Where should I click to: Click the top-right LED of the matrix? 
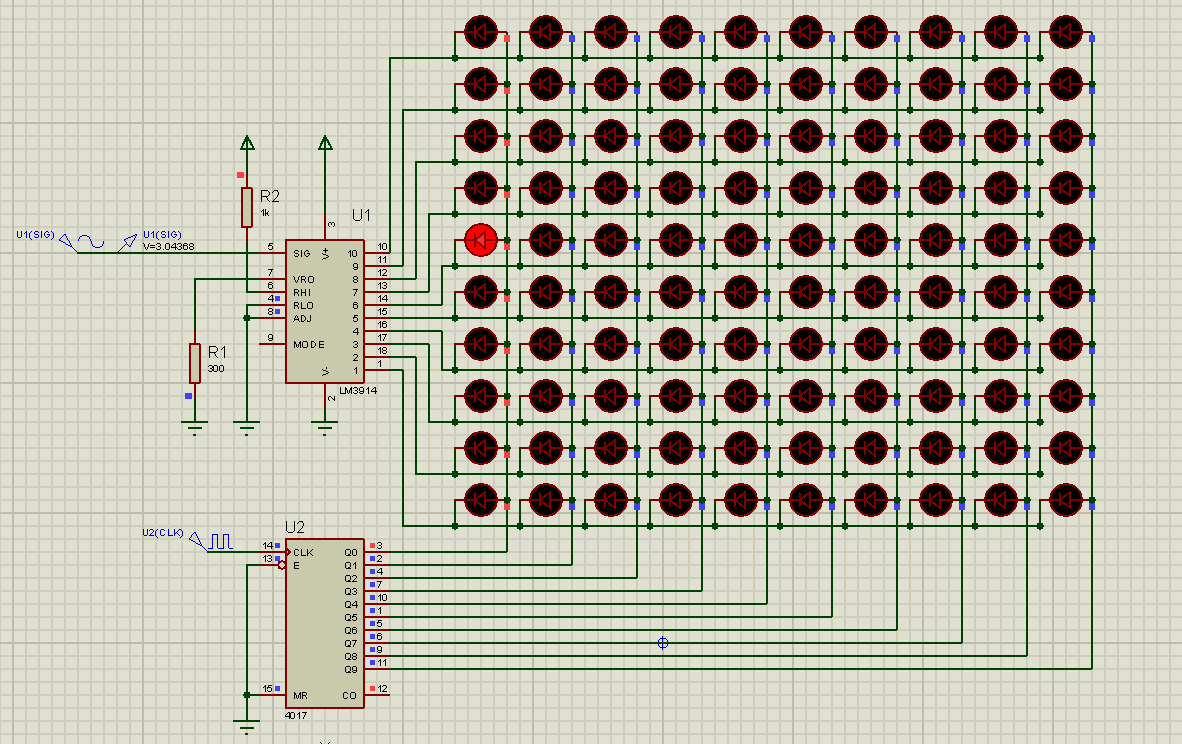click(x=1066, y=32)
